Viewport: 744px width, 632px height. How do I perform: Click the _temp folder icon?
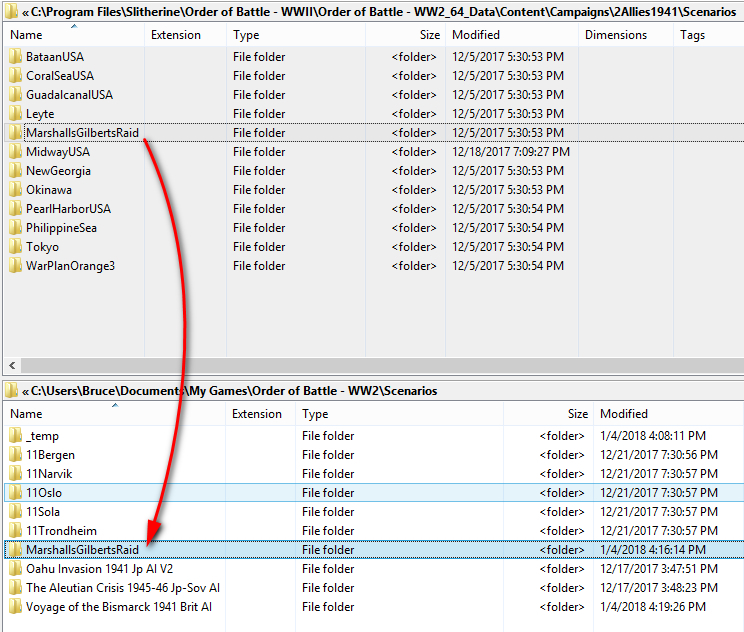(x=16, y=435)
